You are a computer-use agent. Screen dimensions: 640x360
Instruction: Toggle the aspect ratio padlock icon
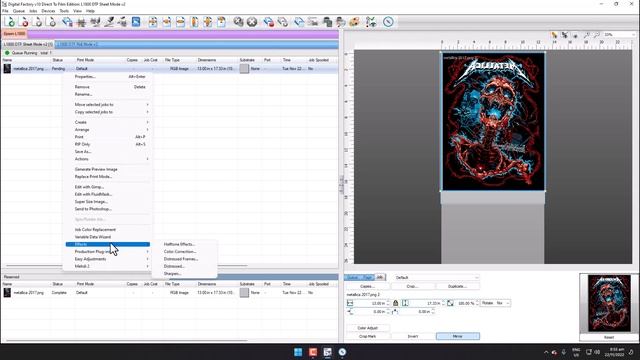395,303
